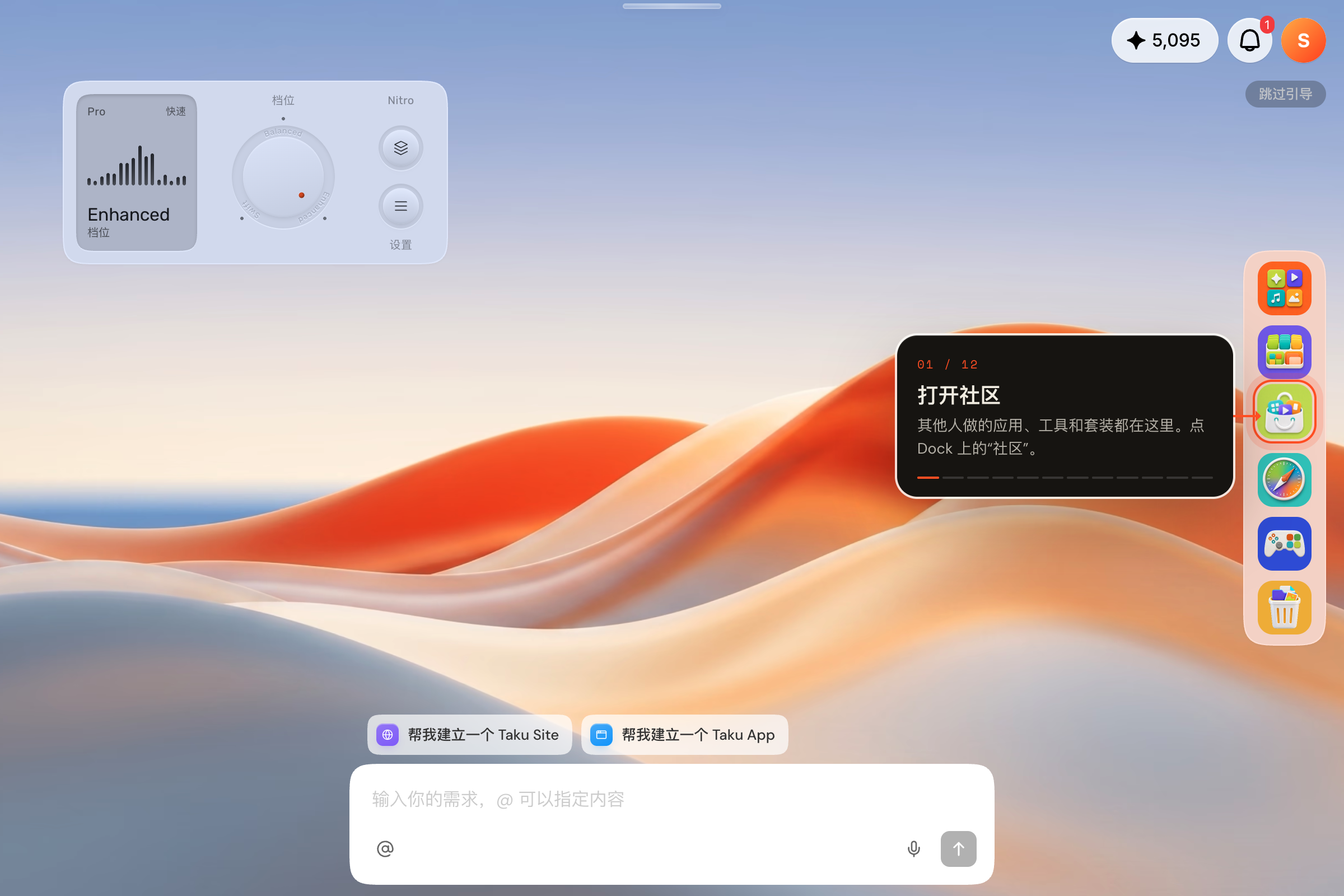1344x896 pixels.
Task: Click the @ mention icon
Action: (x=385, y=848)
